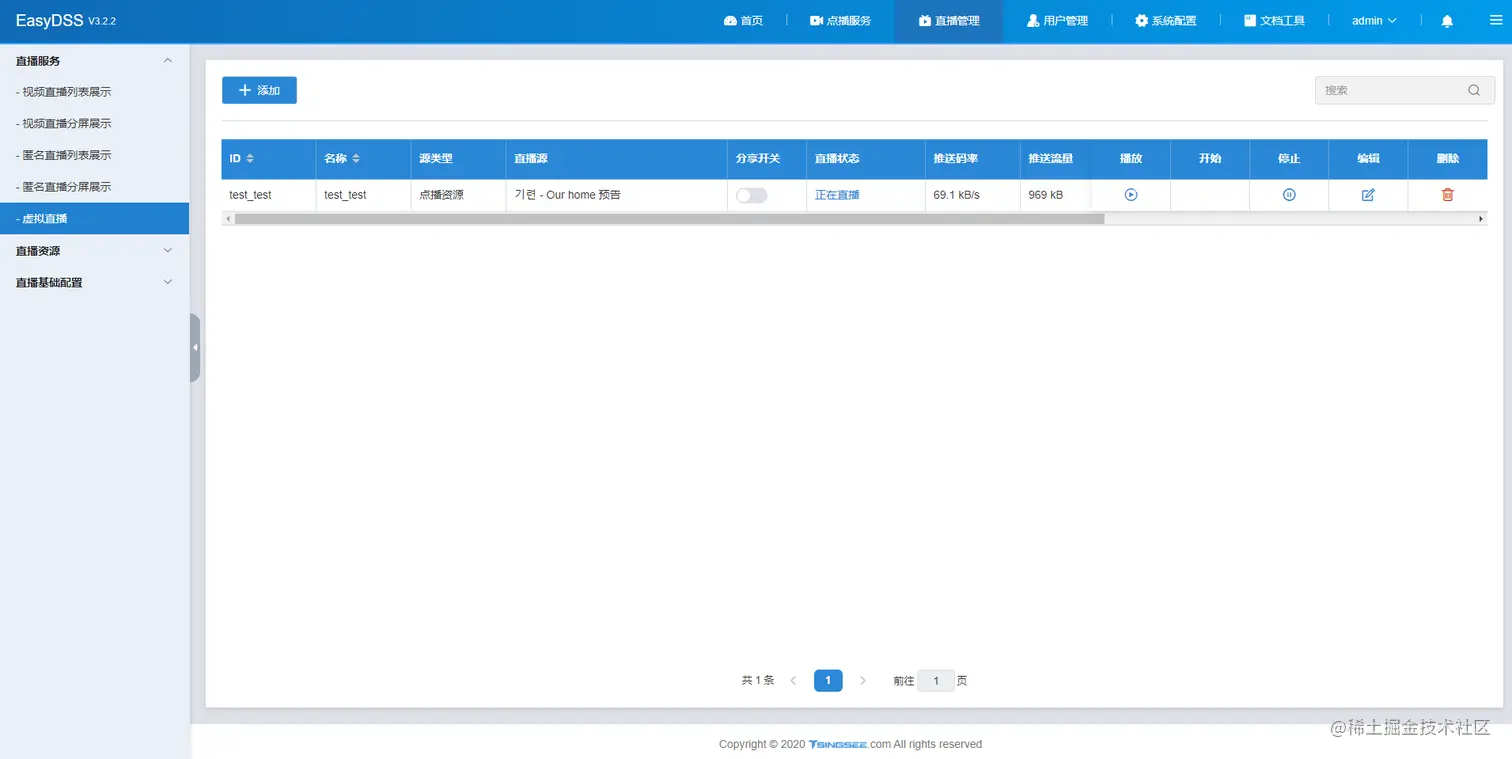The image size is (1512, 759).
Task: Select 匿名直播分屏展示 in the sidebar
Action: [x=94, y=187]
